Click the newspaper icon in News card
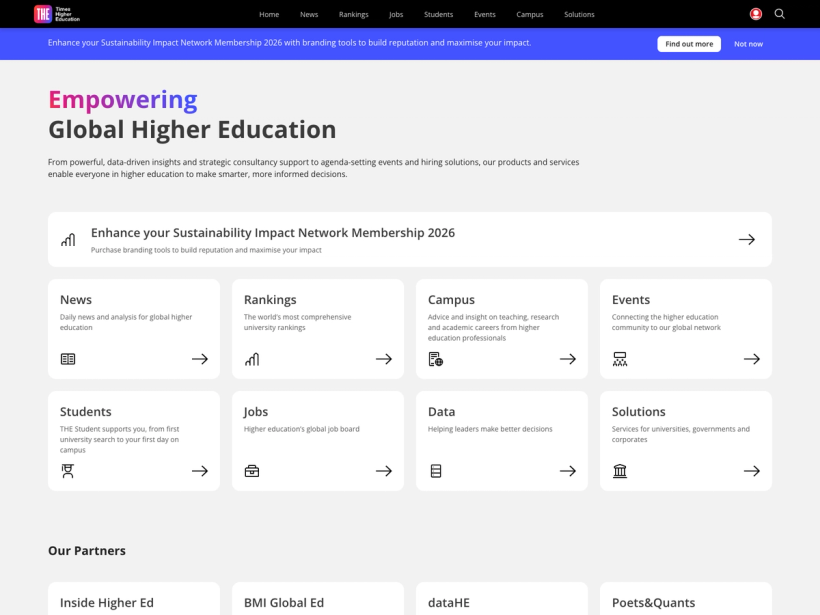This screenshot has height=615, width=820. [x=68, y=359]
